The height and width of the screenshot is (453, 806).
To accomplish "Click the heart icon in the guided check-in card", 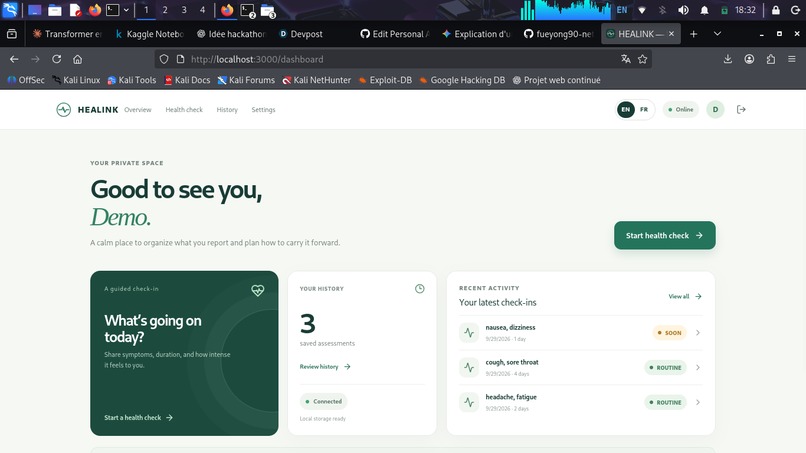I will 258,291.
